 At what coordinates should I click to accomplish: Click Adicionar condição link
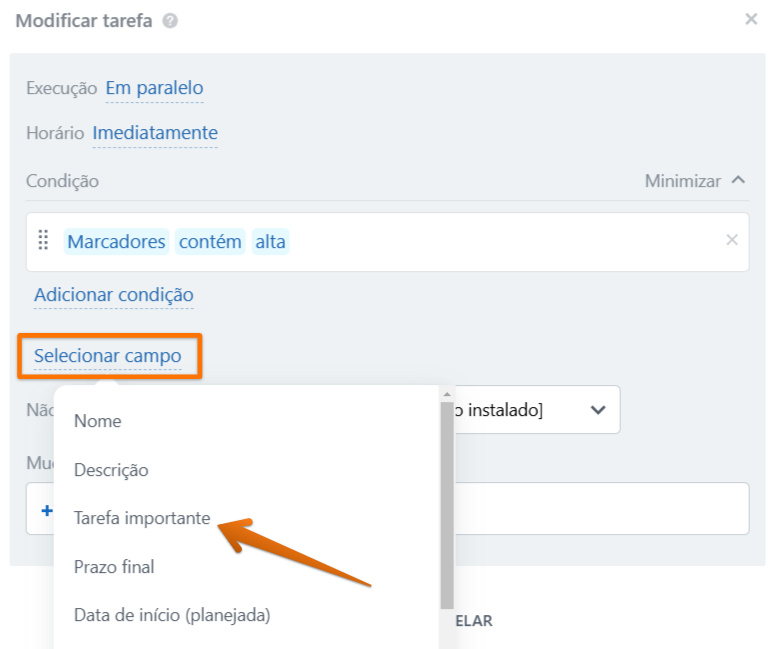(x=113, y=295)
